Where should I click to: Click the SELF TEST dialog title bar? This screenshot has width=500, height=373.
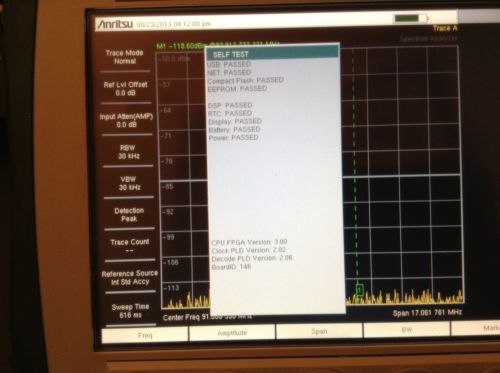point(272,53)
